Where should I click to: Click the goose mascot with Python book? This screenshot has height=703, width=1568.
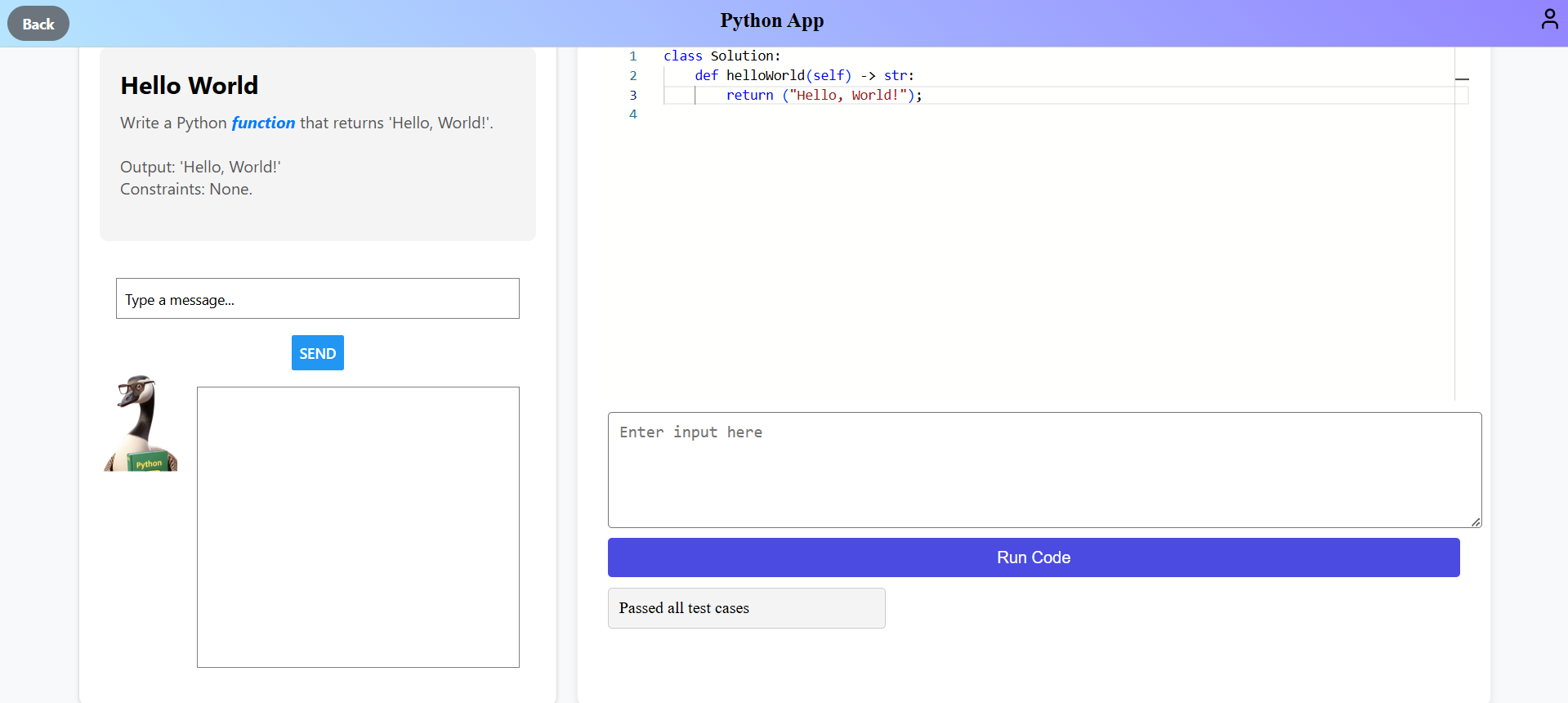[141, 423]
